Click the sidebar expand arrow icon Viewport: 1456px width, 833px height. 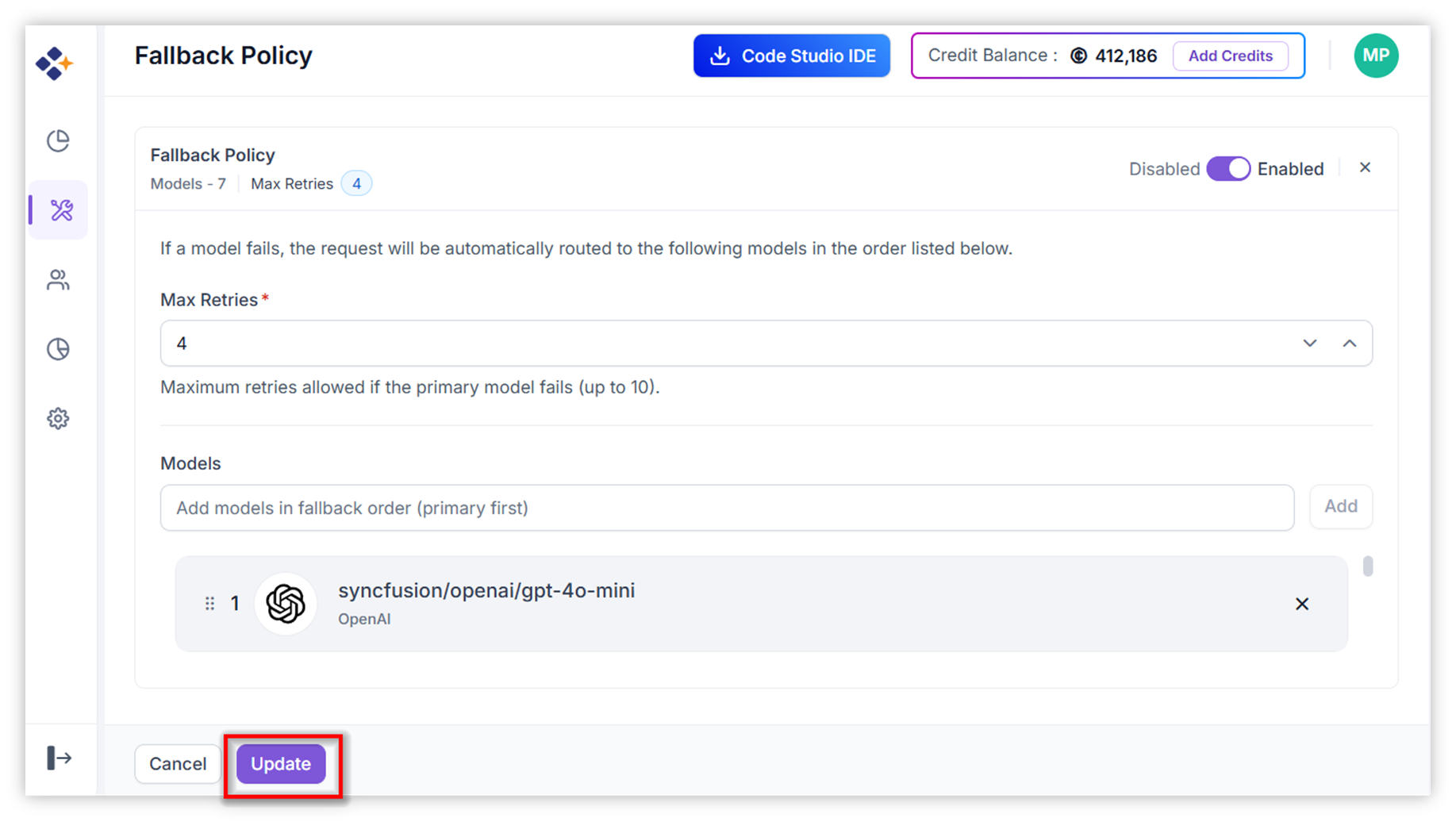(59, 758)
